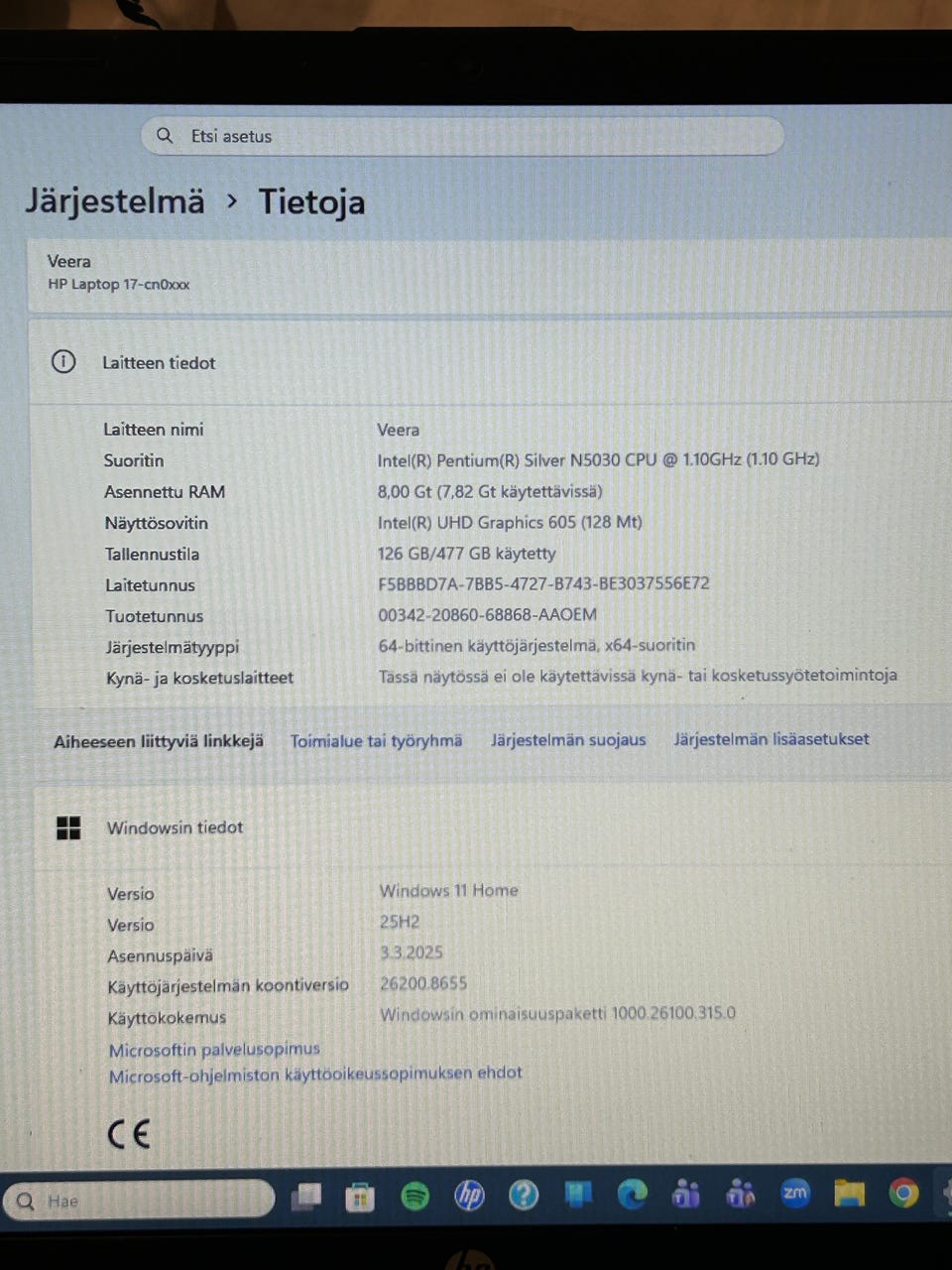Screen dimensions: 952x1270
Task: Open Task View from the taskbar
Action: pos(306,1198)
